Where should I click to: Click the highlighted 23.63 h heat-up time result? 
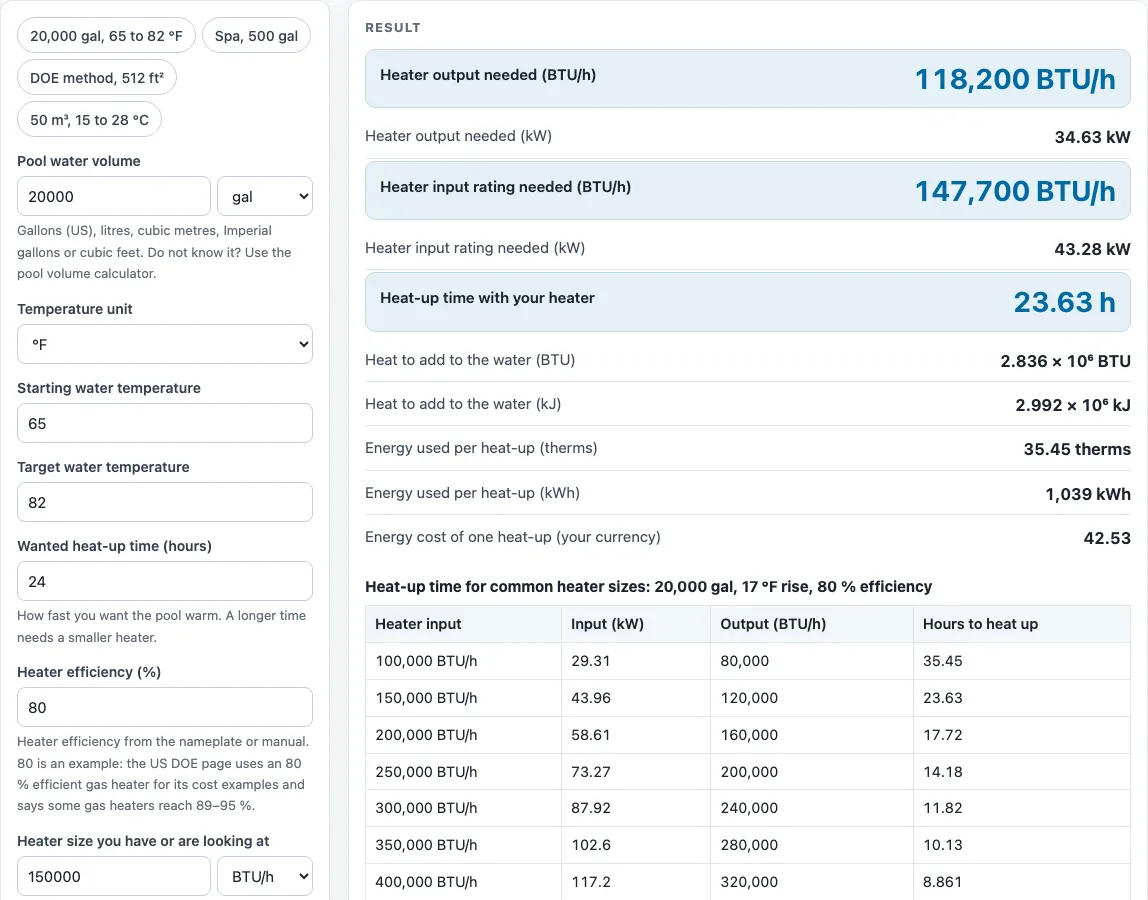(1065, 302)
